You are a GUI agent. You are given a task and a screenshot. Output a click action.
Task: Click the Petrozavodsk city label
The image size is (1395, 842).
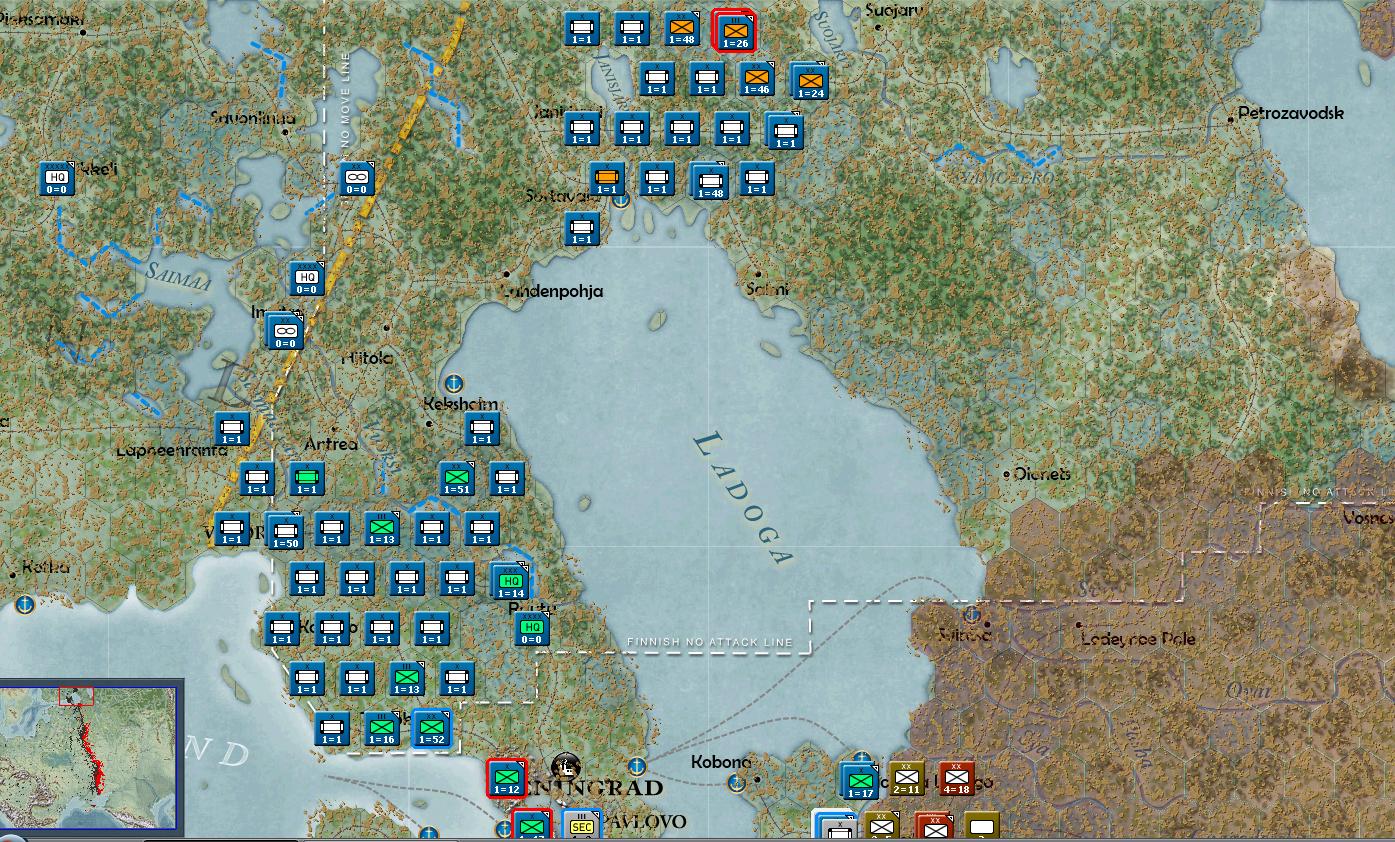(1291, 113)
